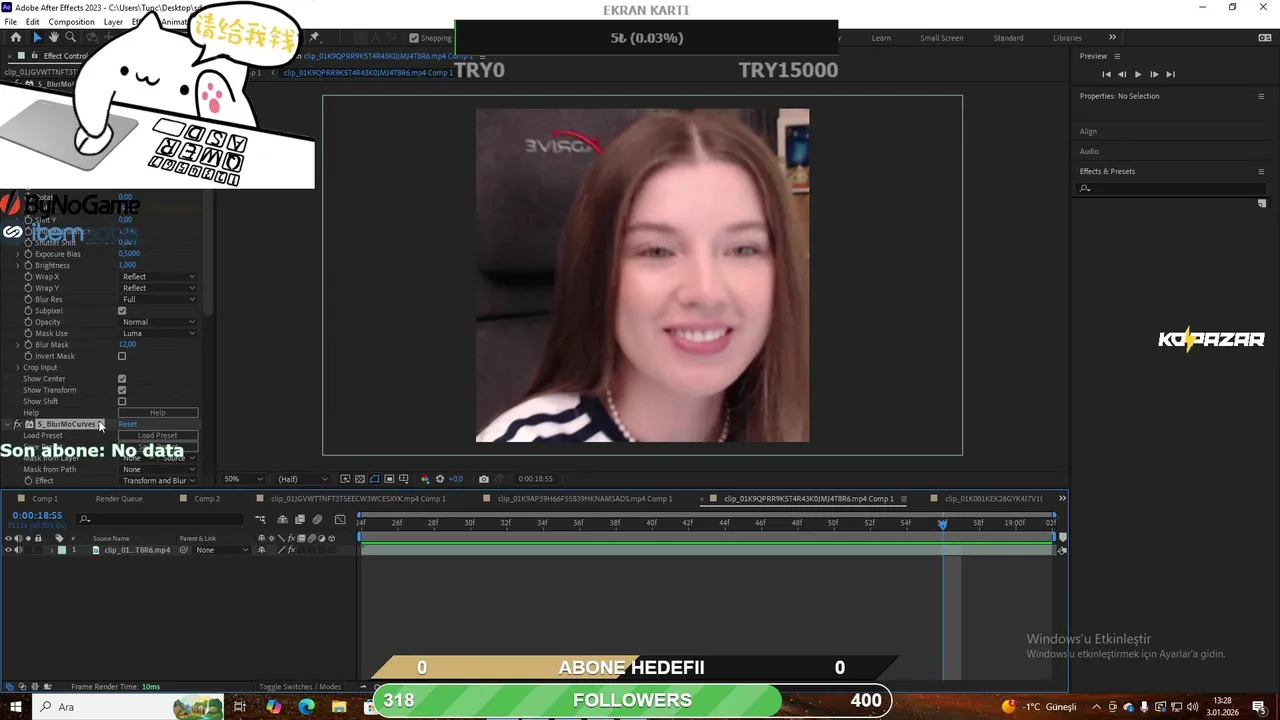Open the Mask Use dropdown

point(158,333)
